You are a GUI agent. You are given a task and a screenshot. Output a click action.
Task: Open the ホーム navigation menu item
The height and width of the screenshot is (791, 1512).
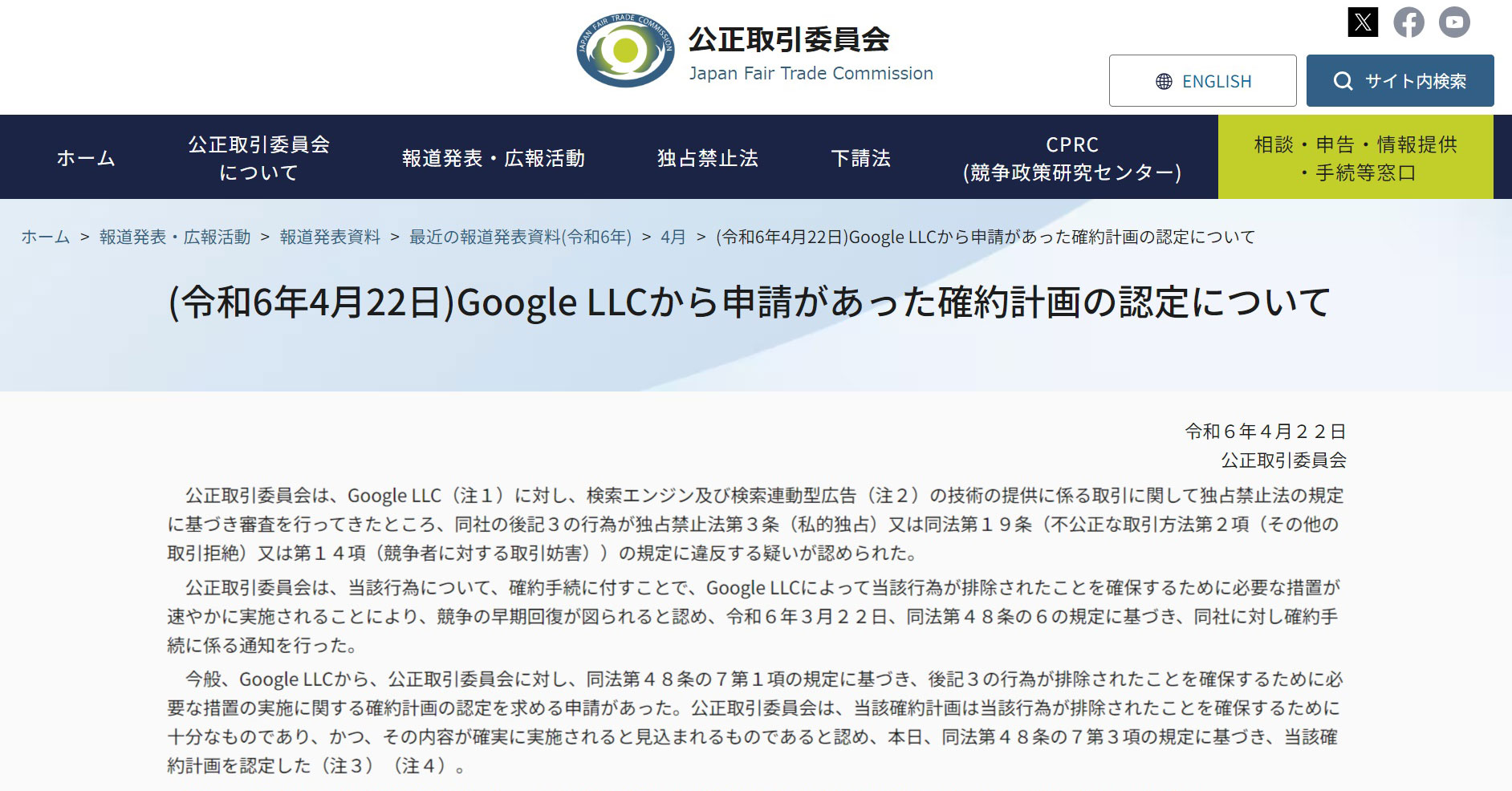86,157
